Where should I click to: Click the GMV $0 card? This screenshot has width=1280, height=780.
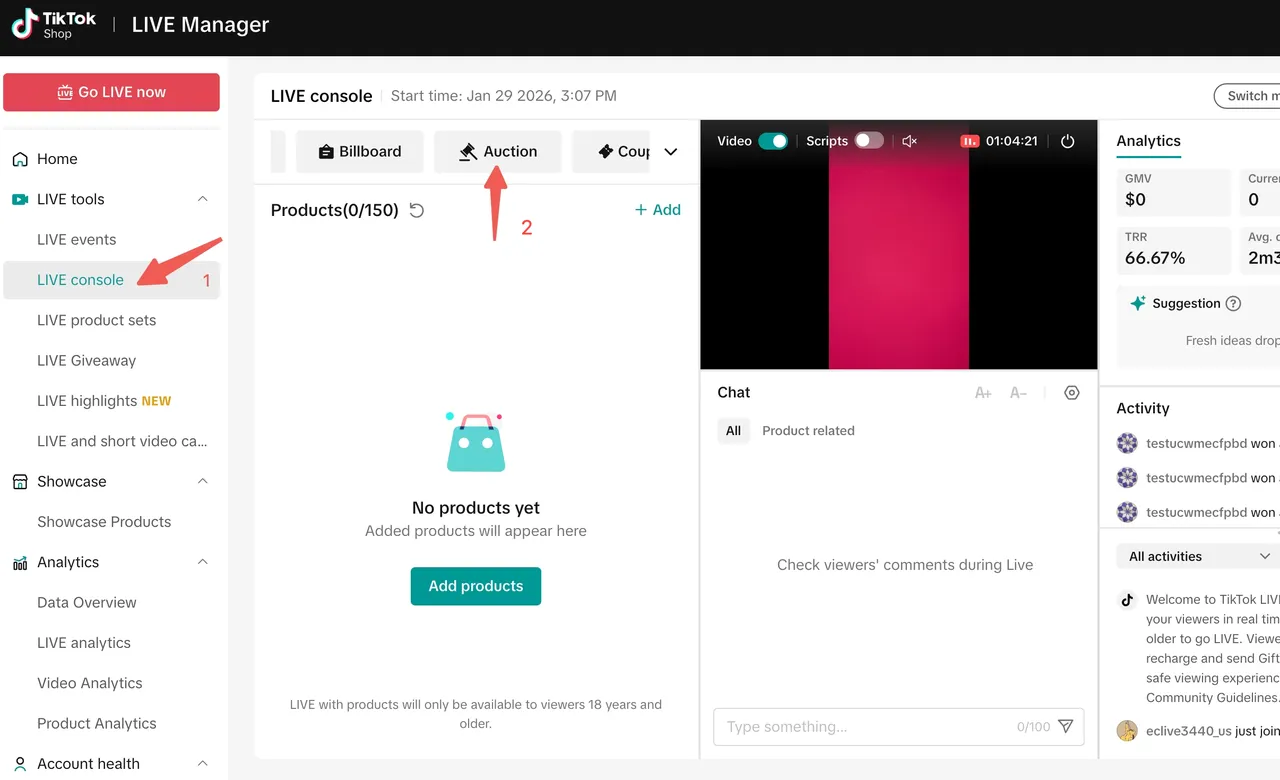pyautogui.click(x=1174, y=192)
